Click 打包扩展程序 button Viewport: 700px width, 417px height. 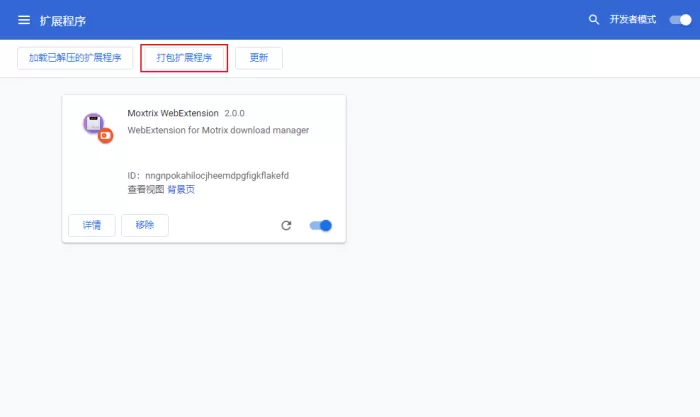click(x=184, y=58)
